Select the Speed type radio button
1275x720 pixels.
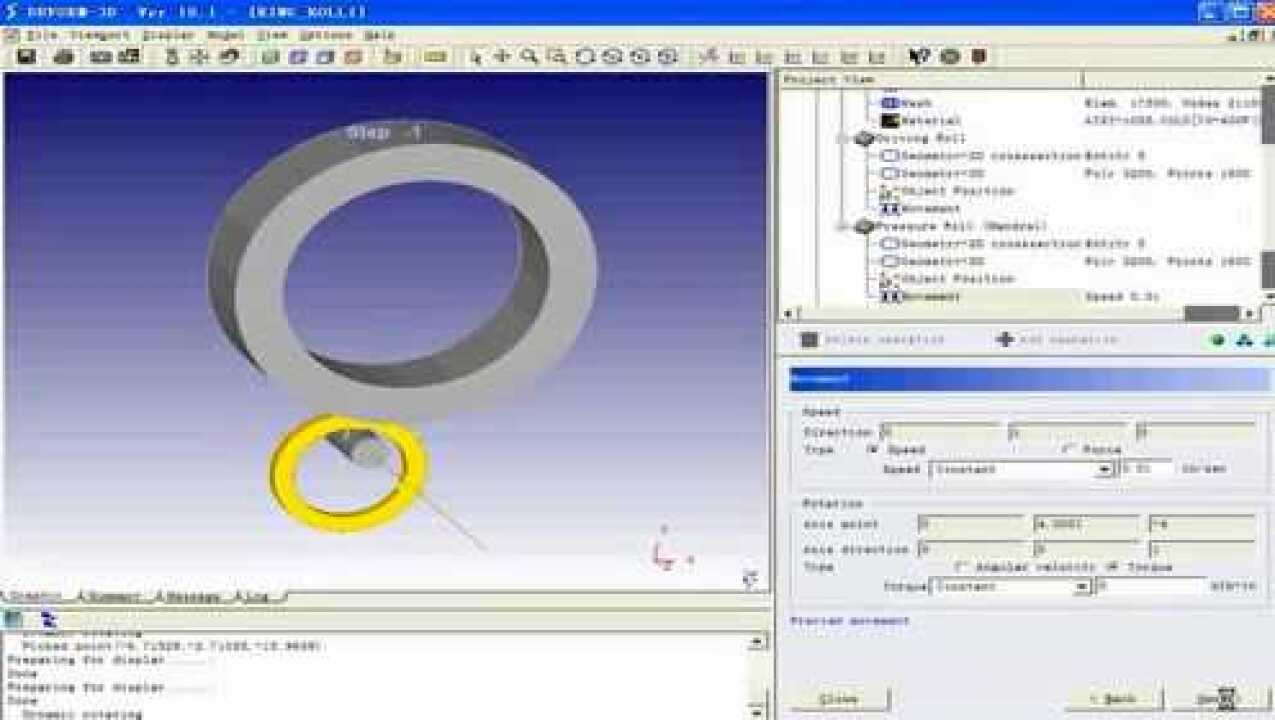pyautogui.click(x=872, y=450)
